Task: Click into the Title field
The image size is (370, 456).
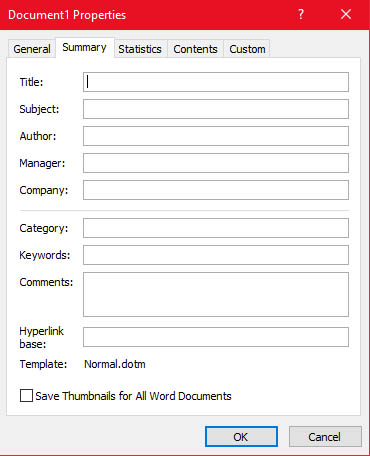Action: coord(216,82)
